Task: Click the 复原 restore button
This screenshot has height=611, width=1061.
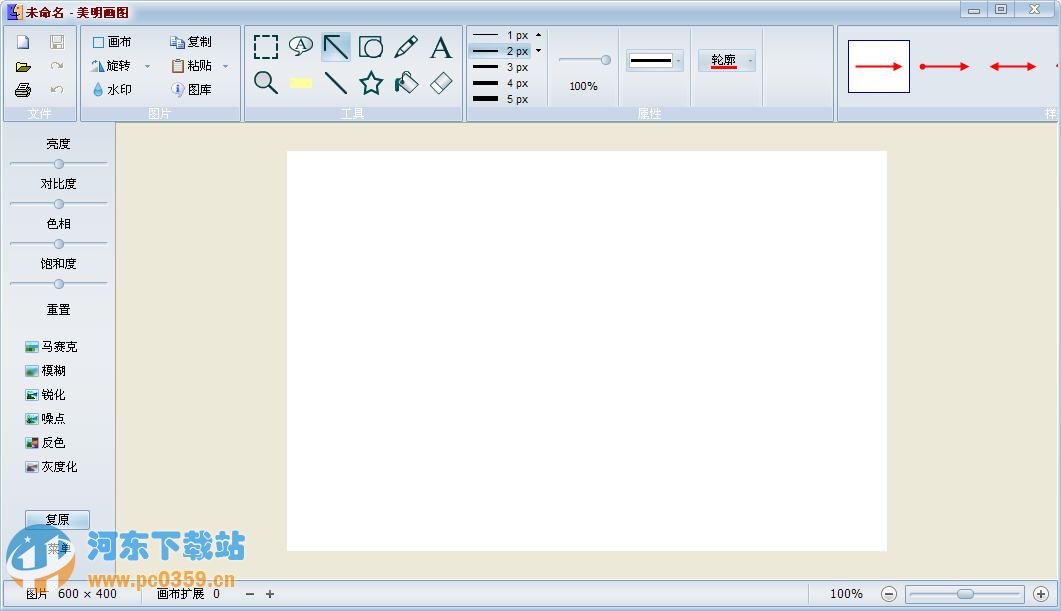Action: tap(58, 520)
